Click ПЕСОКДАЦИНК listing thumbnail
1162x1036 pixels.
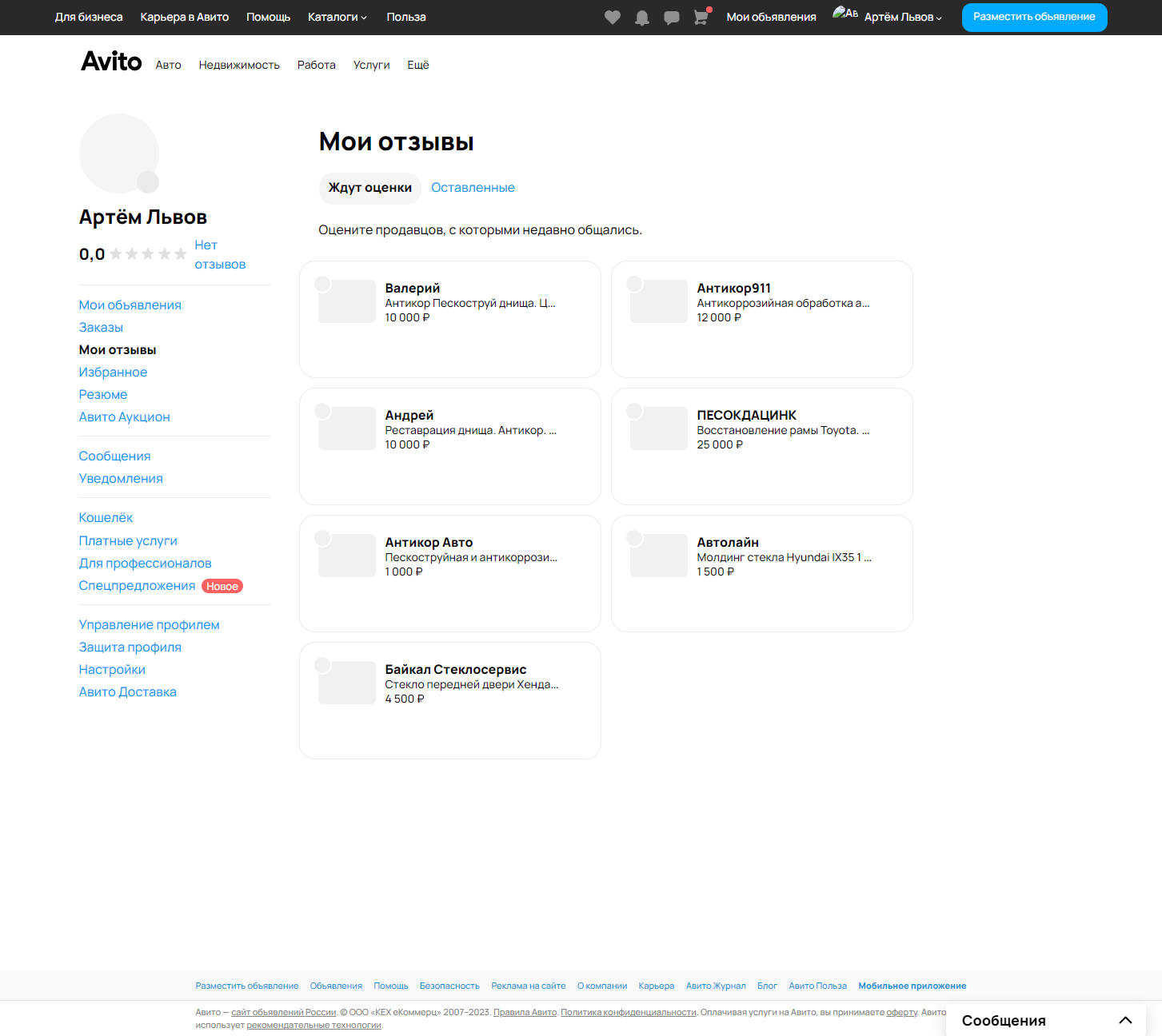(659, 428)
